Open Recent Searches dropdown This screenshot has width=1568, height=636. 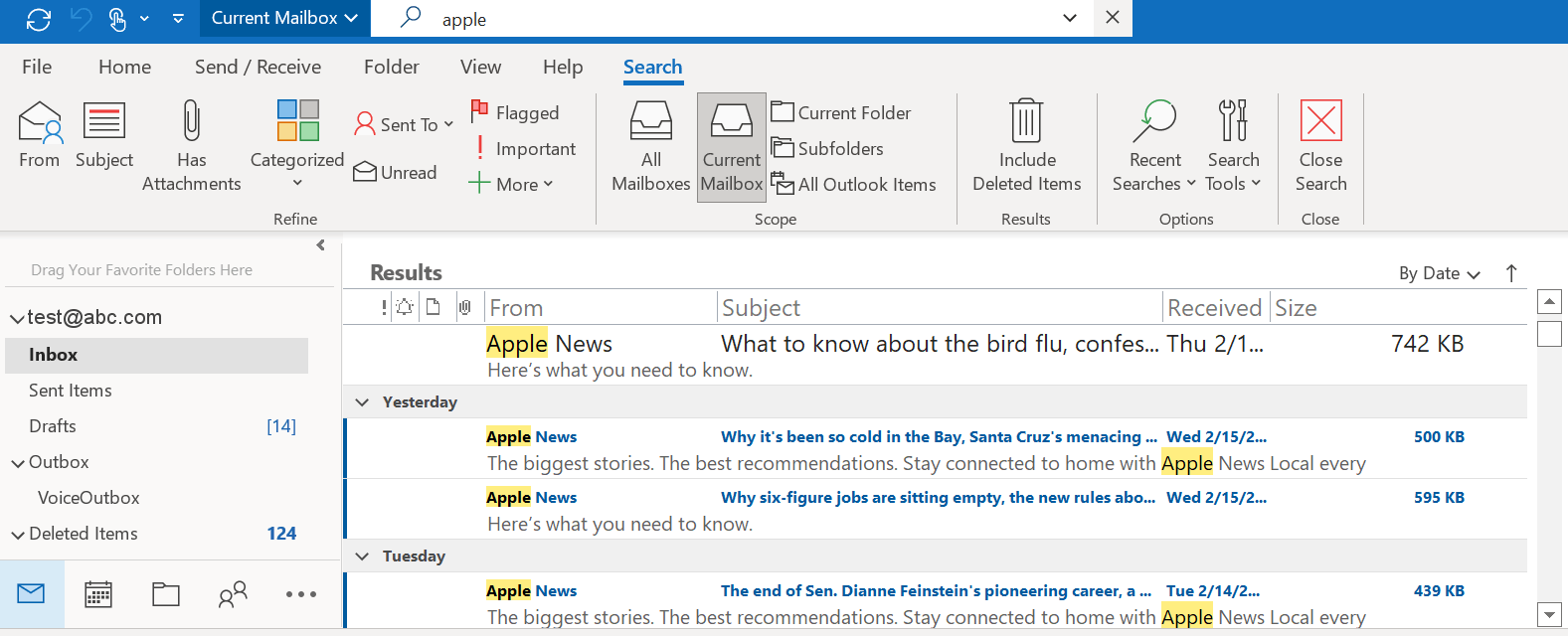tap(1154, 145)
